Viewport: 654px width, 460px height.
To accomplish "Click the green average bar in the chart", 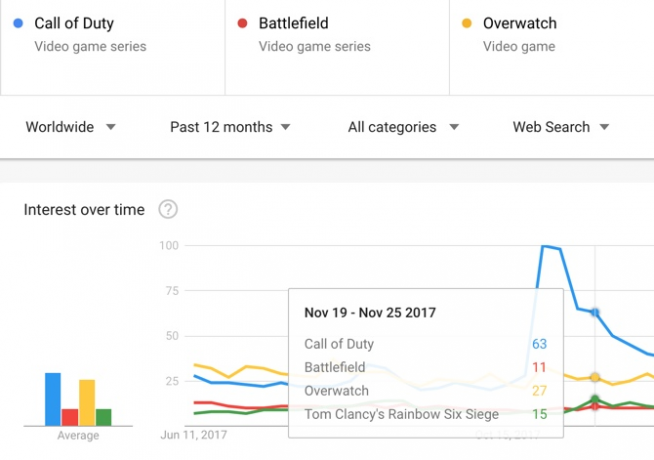I will click(103, 417).
